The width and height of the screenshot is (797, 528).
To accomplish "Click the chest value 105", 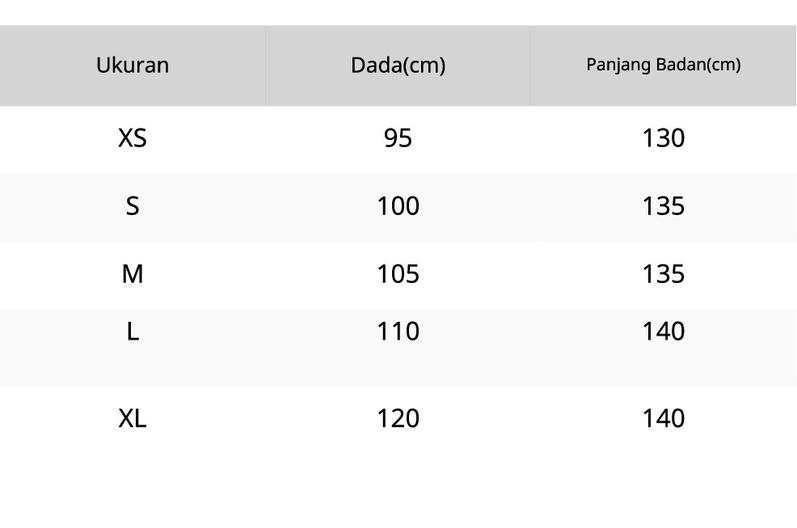I will 398,274.
